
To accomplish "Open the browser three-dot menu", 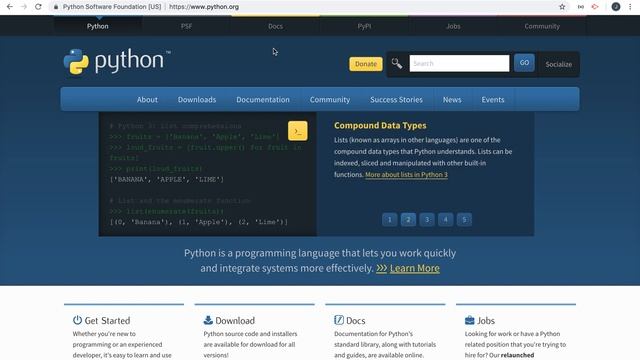I will click(630, 7).
